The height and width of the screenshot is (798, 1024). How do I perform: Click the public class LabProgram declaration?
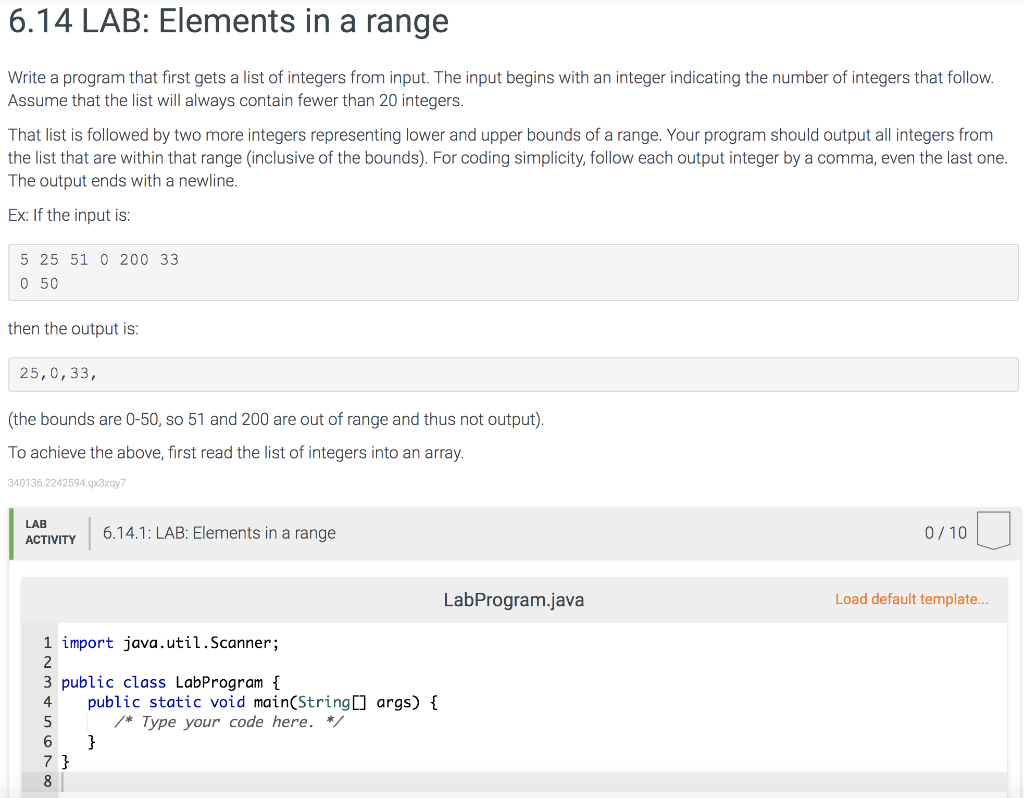[170, 682]
